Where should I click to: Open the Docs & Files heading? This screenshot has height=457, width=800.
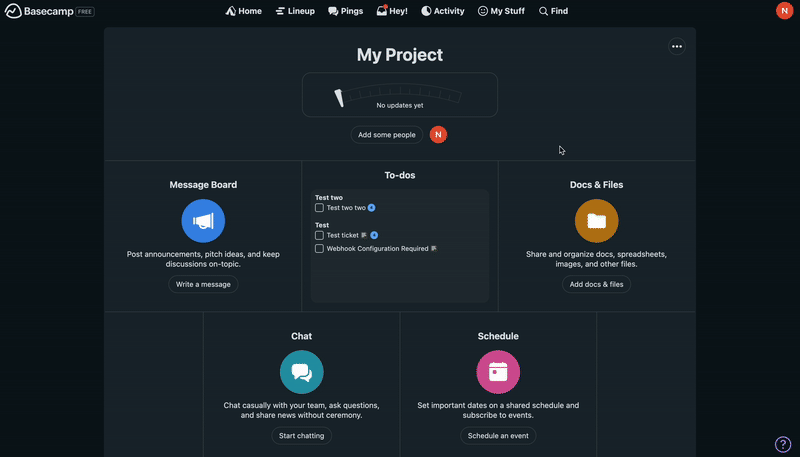point(596,185)
